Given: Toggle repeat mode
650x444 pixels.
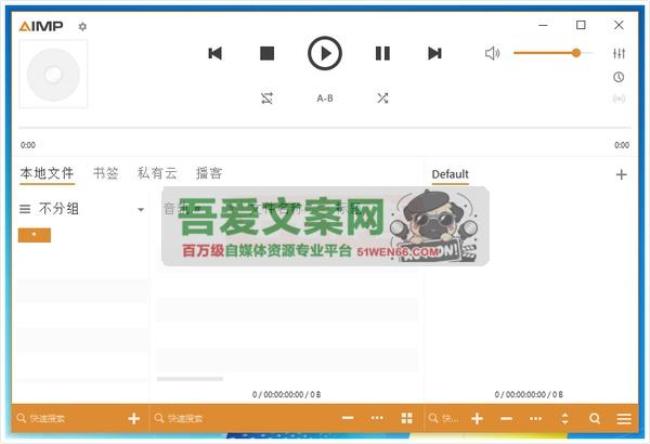Looking at the screenshot, I should point(267,98).
